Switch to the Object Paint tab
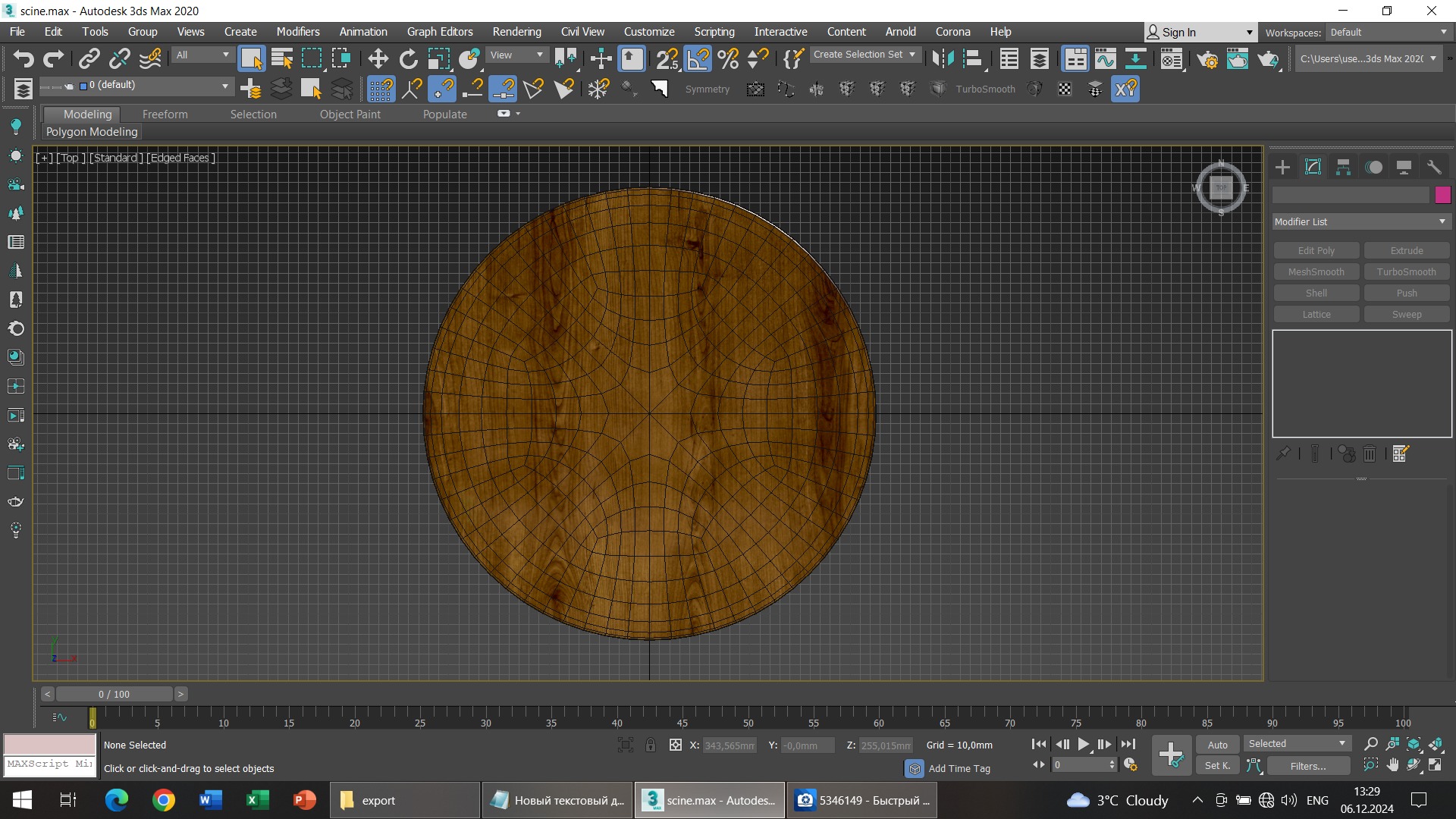 pos(350,114)
